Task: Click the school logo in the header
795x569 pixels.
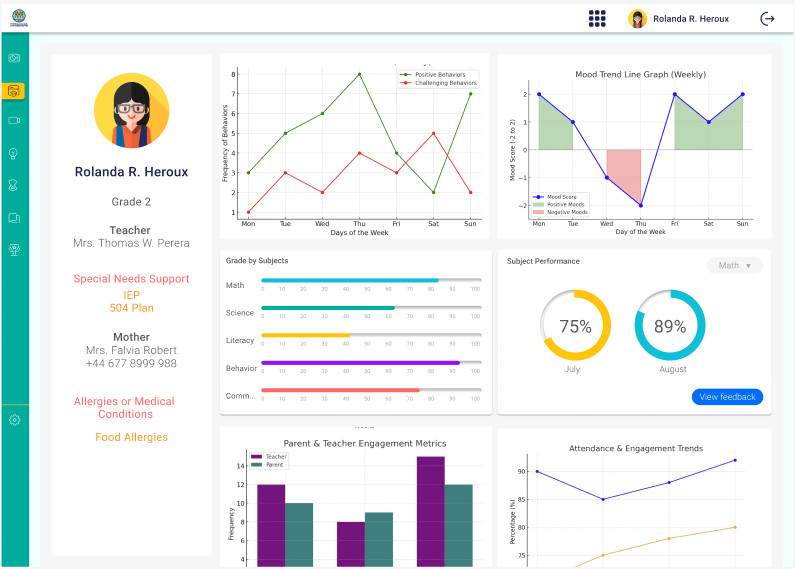Action: (17, 18)
